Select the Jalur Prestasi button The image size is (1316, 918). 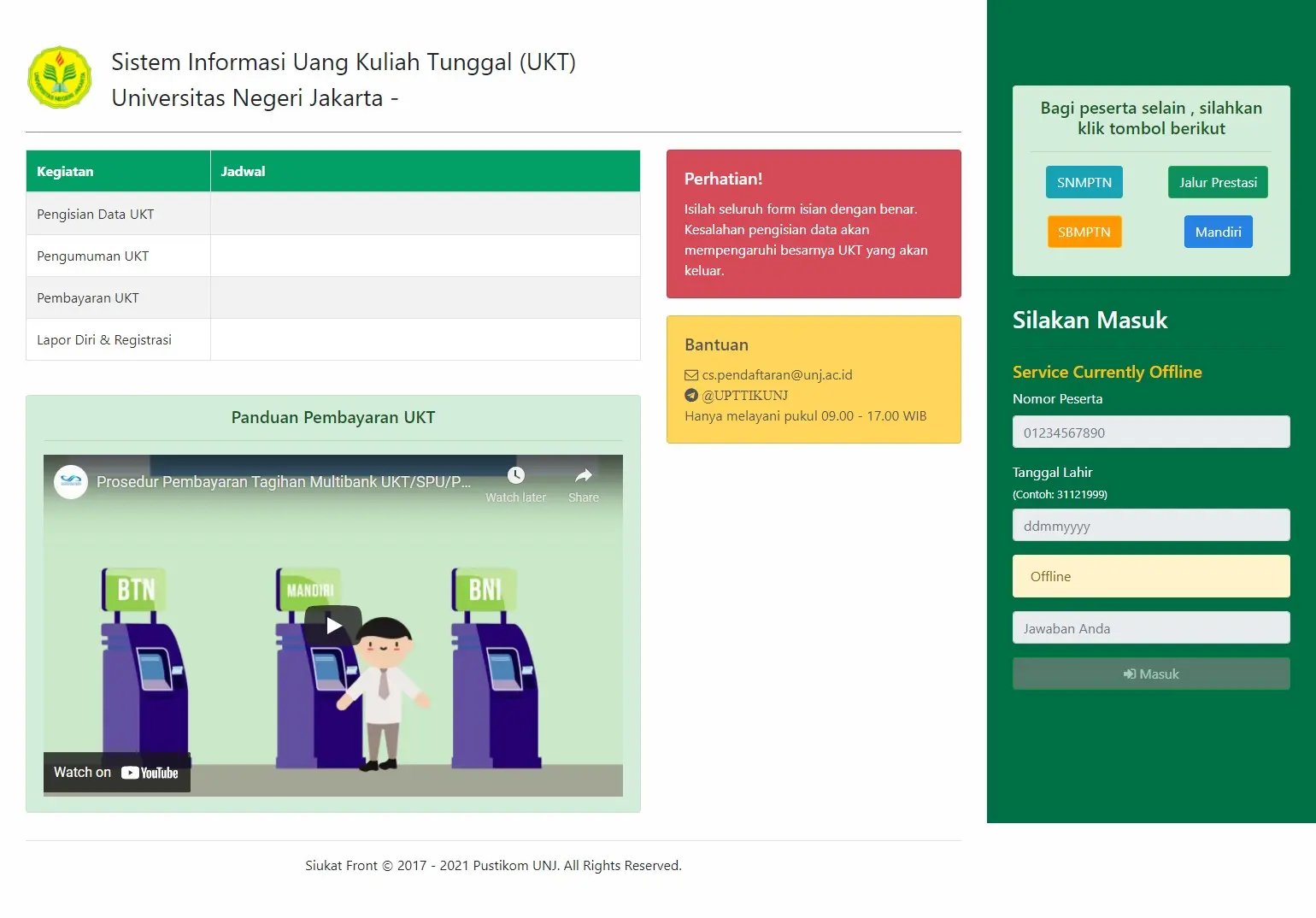coord(1218,182)
